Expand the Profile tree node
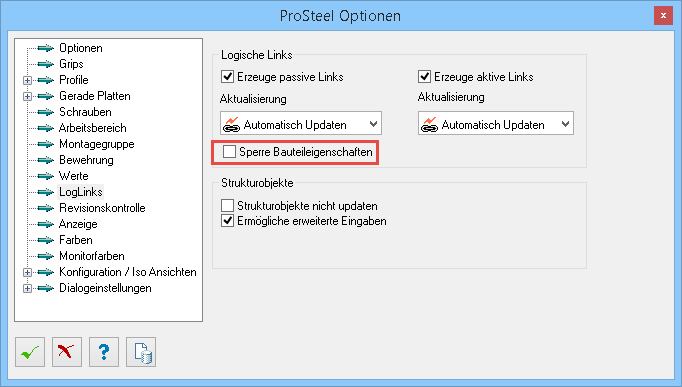The height and width of the screenshot is (387, 682). [x=27, y=80]
